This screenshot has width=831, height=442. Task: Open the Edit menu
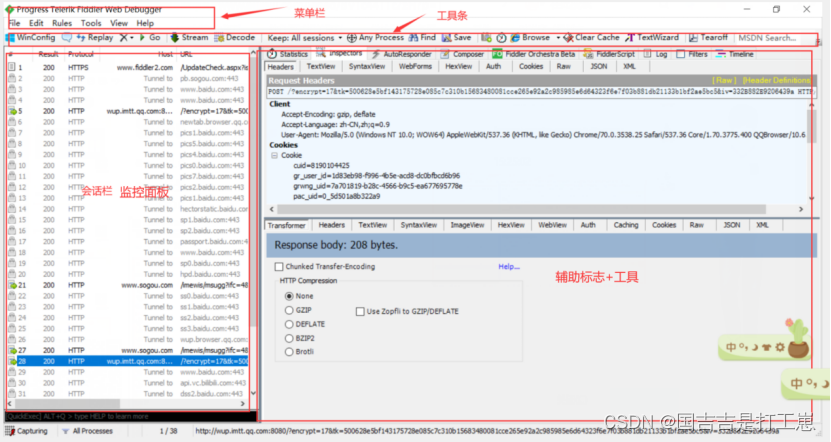[x=36, y=23]
